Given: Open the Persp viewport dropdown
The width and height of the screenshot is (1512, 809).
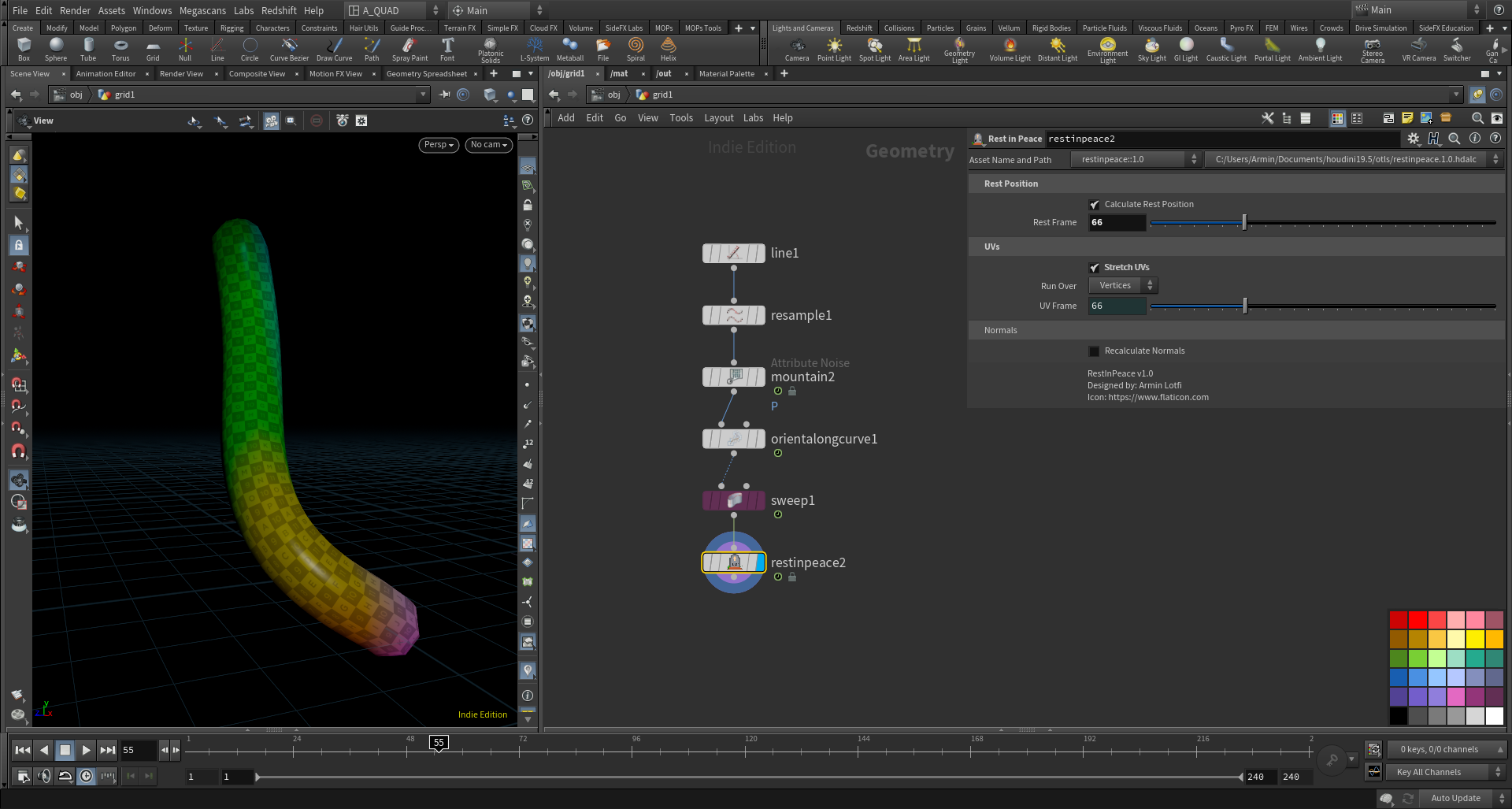Looking at the screenshot, I should pos(439,145).
